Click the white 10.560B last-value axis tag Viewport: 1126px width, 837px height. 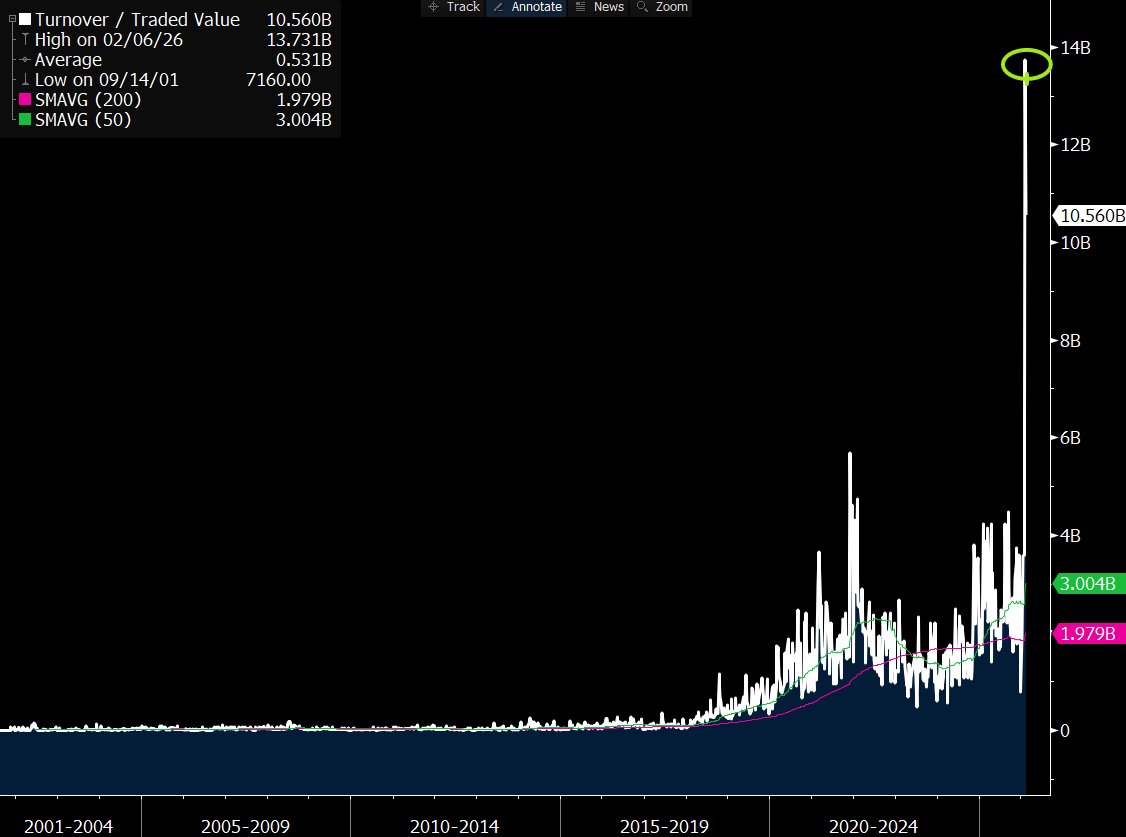(1089, 215)
